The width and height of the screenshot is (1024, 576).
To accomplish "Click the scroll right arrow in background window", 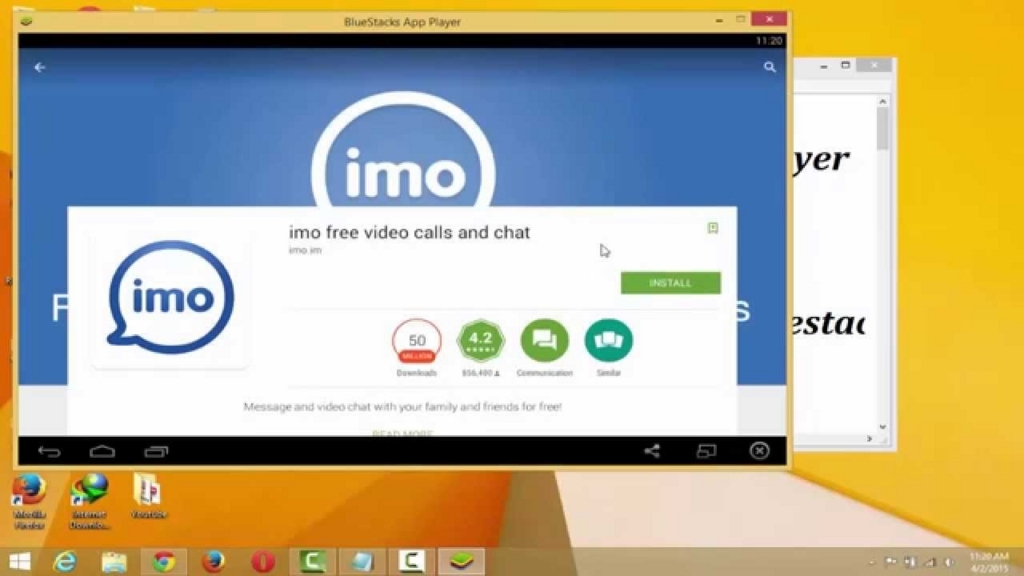I will pyautogui.click(x=869, y=439).
